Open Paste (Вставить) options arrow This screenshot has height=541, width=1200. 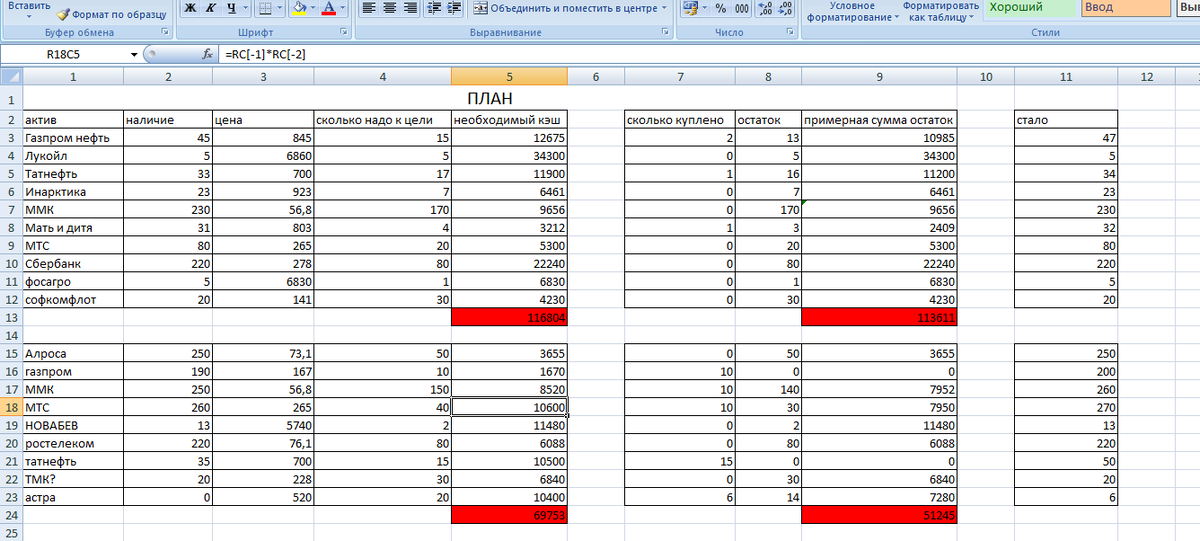point(27,18)
